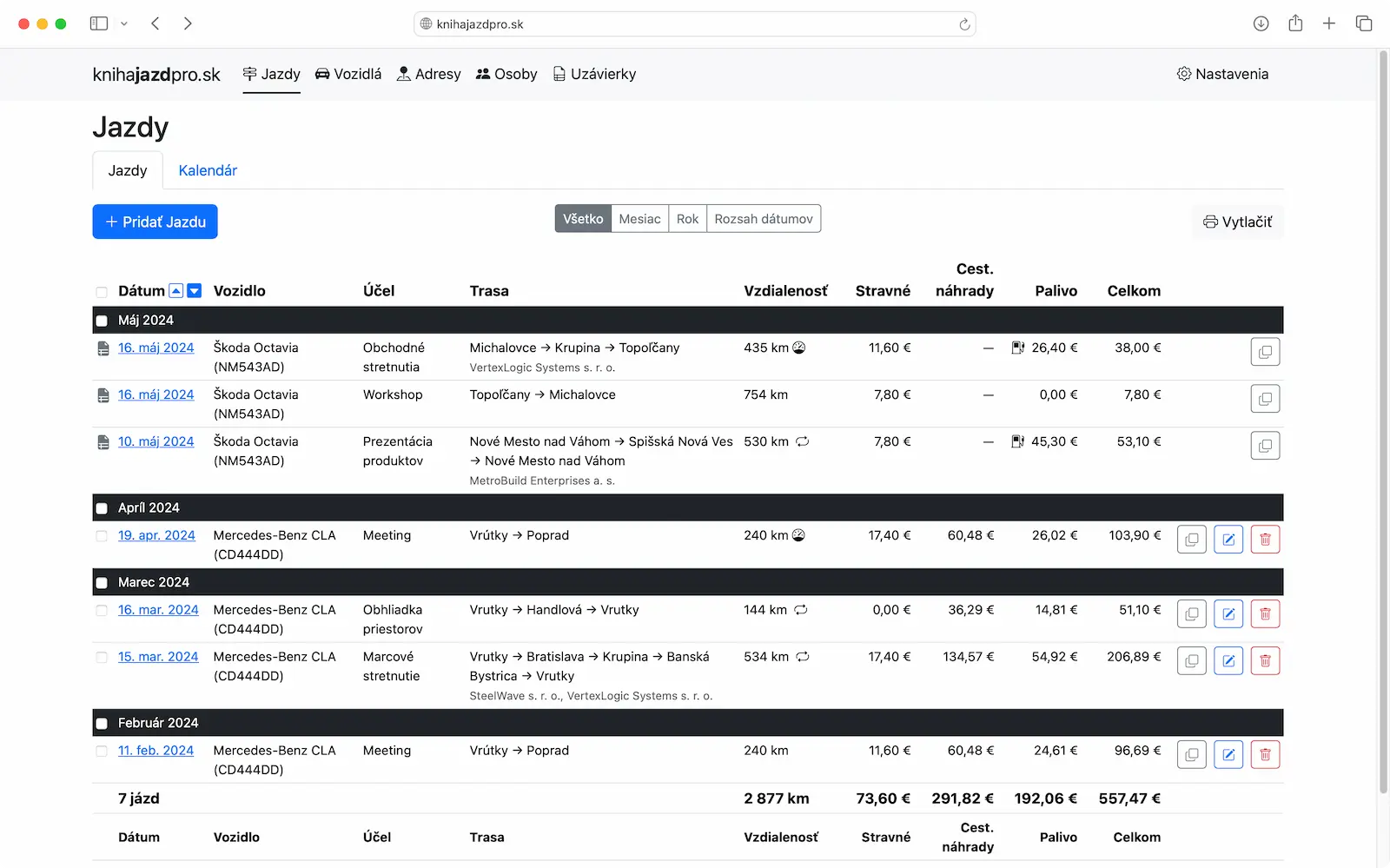Open Safari share menu
This screenshot has width=1390, height=868.
pyautogui.click(x=1295, y=23)
